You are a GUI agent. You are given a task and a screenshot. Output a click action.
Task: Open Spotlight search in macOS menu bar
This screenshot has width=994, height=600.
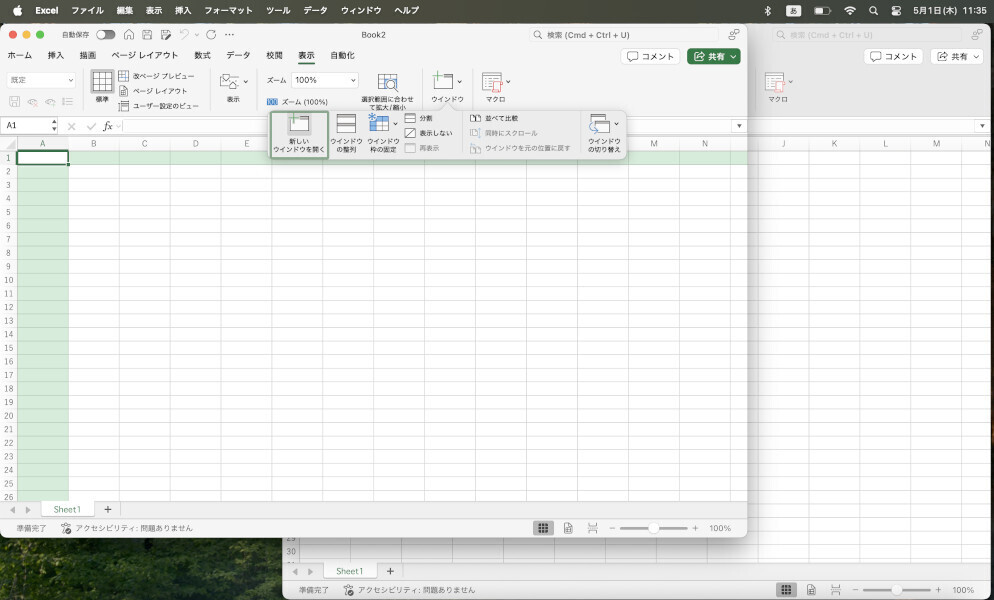click(x=874, y=11)
